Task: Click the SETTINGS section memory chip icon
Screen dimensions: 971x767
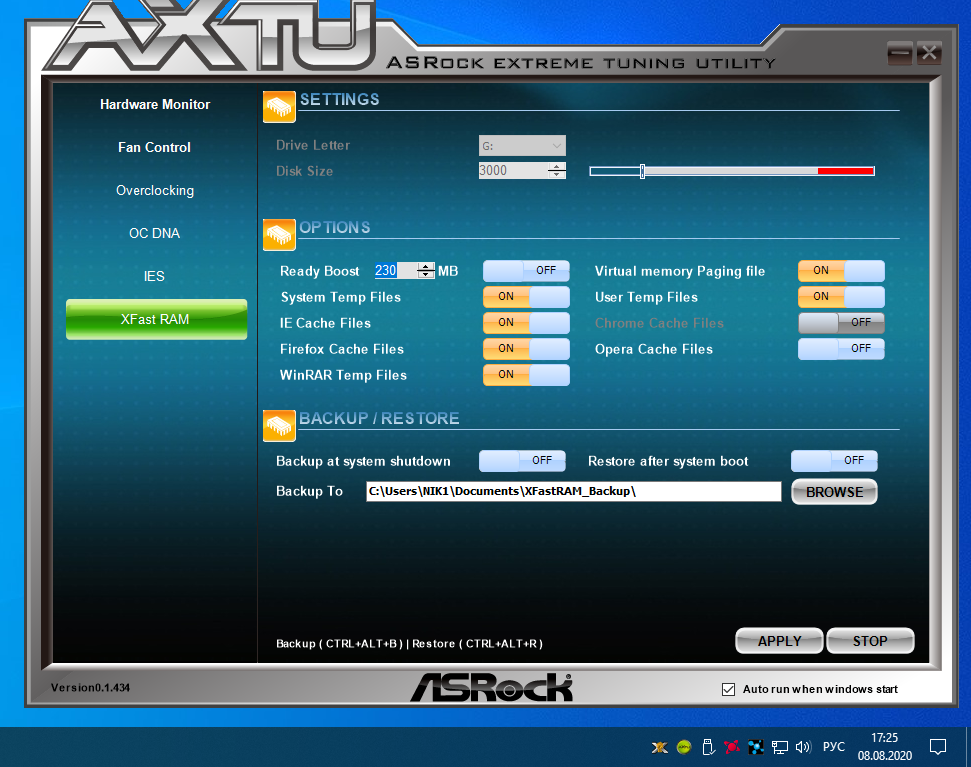Action: coord(279,107)
